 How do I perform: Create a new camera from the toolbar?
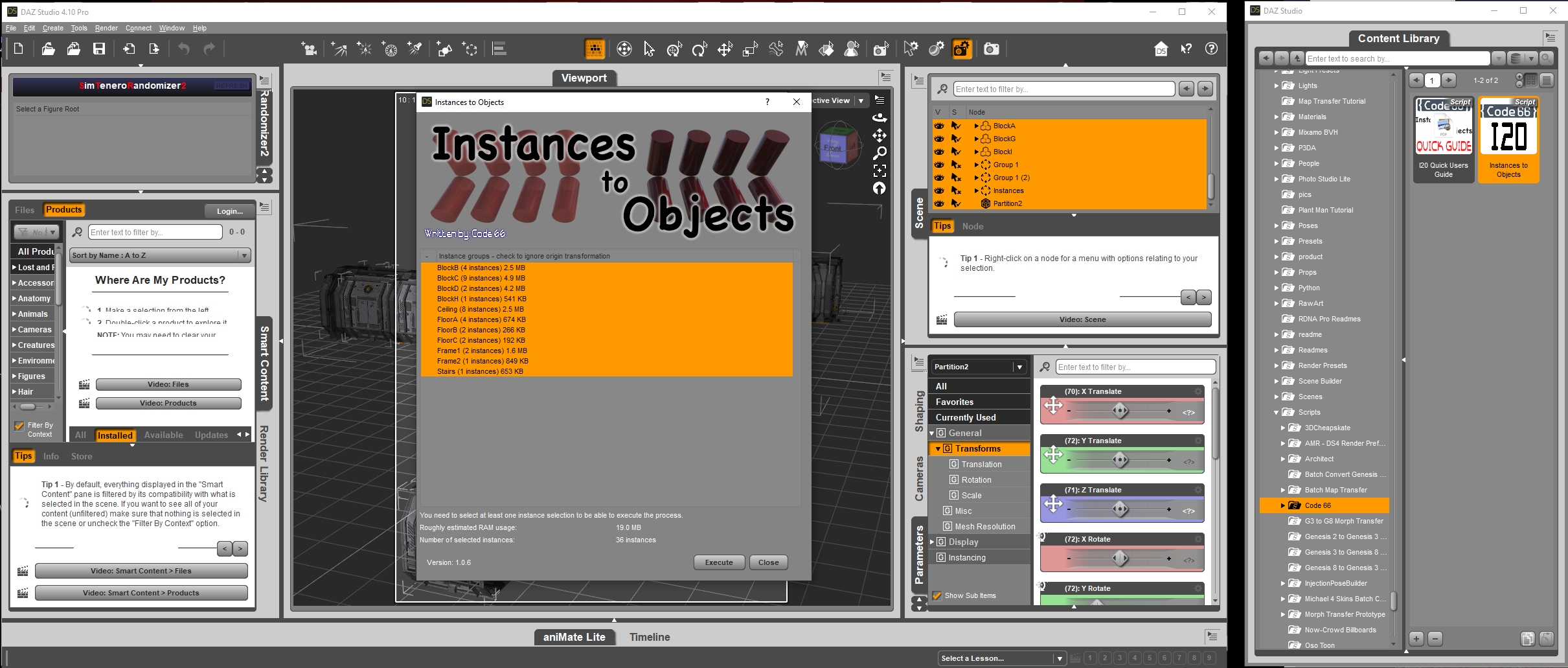pyautogui.click(x=309, y=49)
